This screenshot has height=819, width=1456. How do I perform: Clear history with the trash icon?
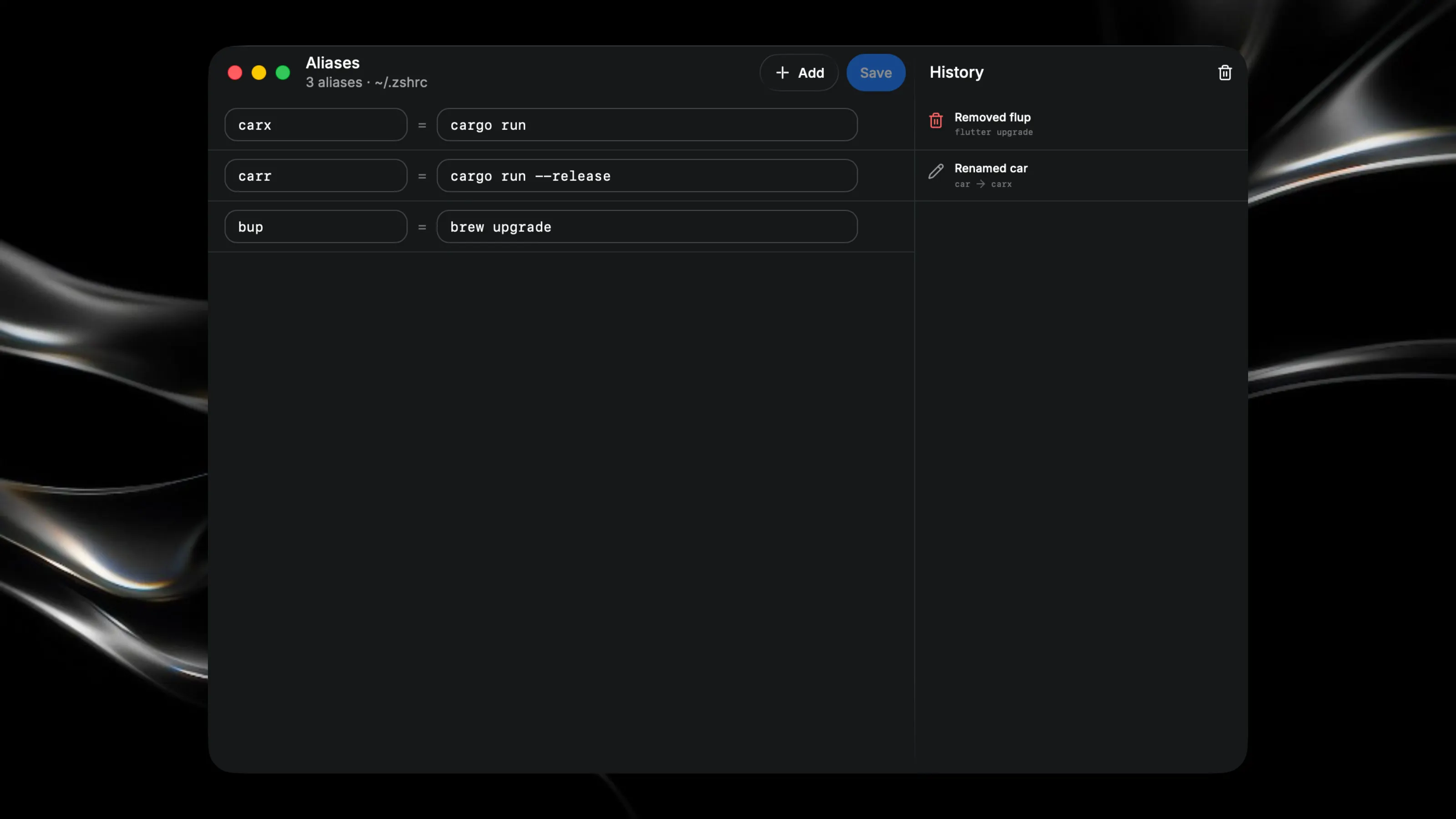coord(1224,73)
